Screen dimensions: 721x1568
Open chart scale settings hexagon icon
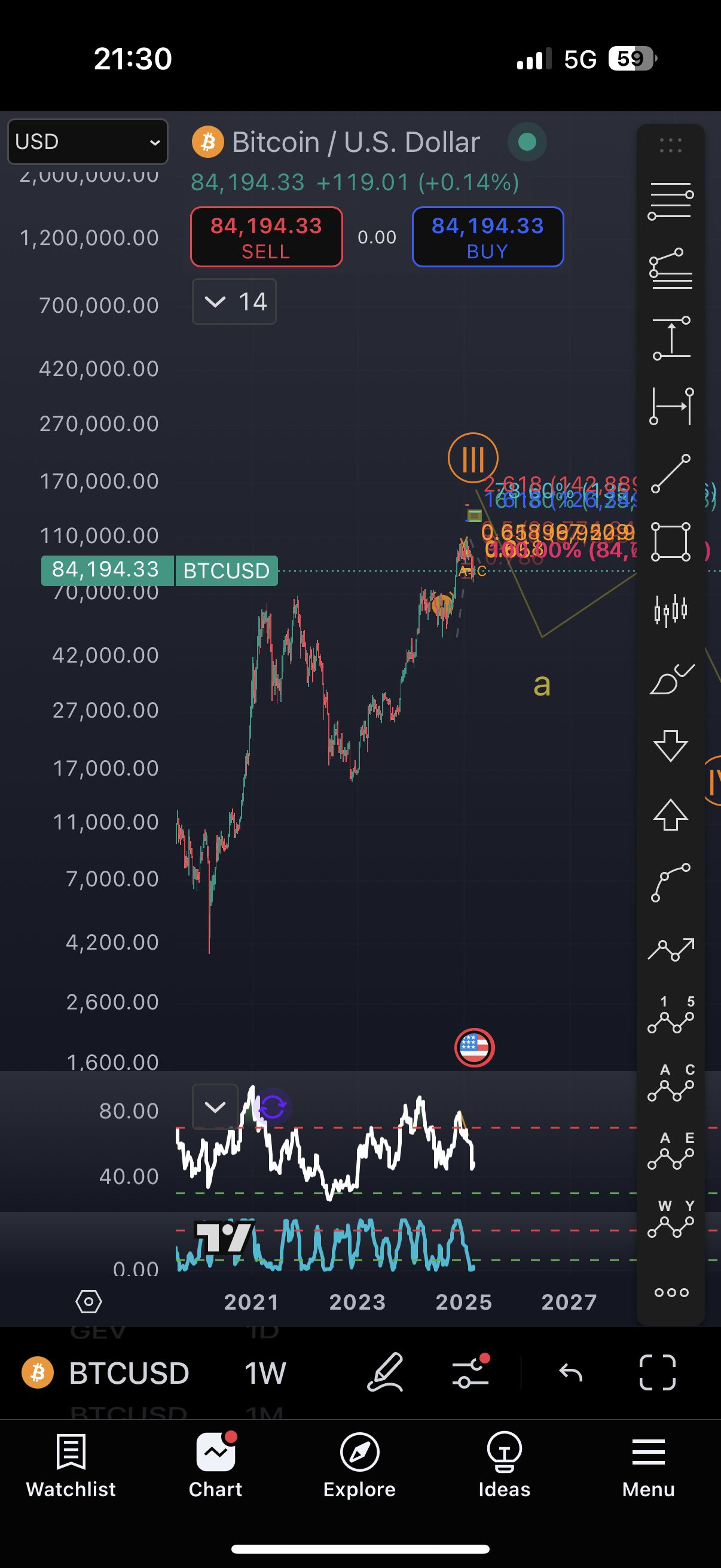[89, 1301]
